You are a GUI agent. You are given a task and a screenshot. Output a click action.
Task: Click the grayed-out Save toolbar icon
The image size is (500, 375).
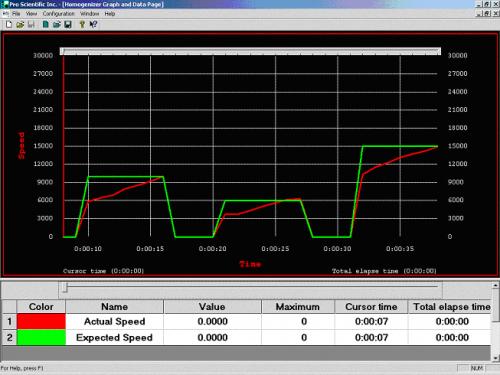pos(31,24)
